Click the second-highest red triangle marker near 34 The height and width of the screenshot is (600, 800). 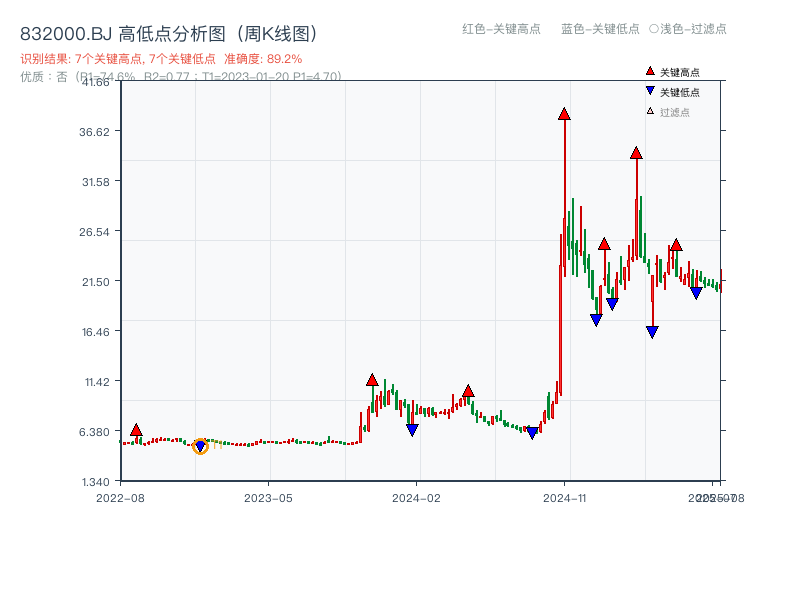(x=636, y=152)
